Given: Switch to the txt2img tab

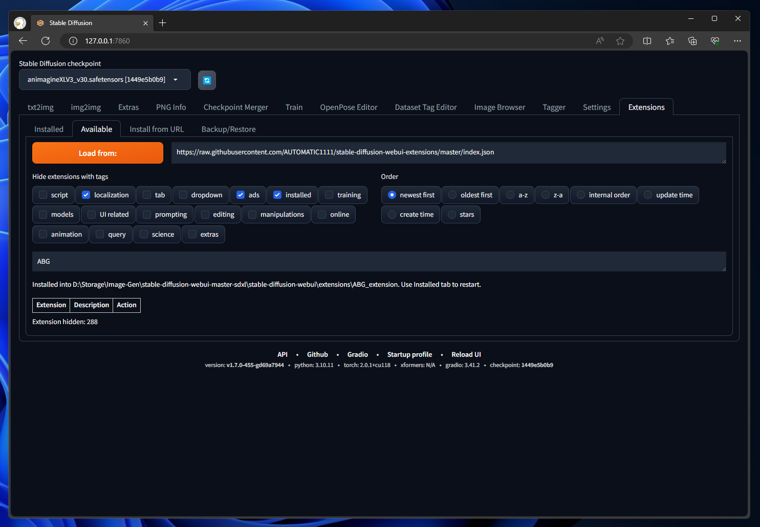Looking at the screenshot, I should click(41, 107).
